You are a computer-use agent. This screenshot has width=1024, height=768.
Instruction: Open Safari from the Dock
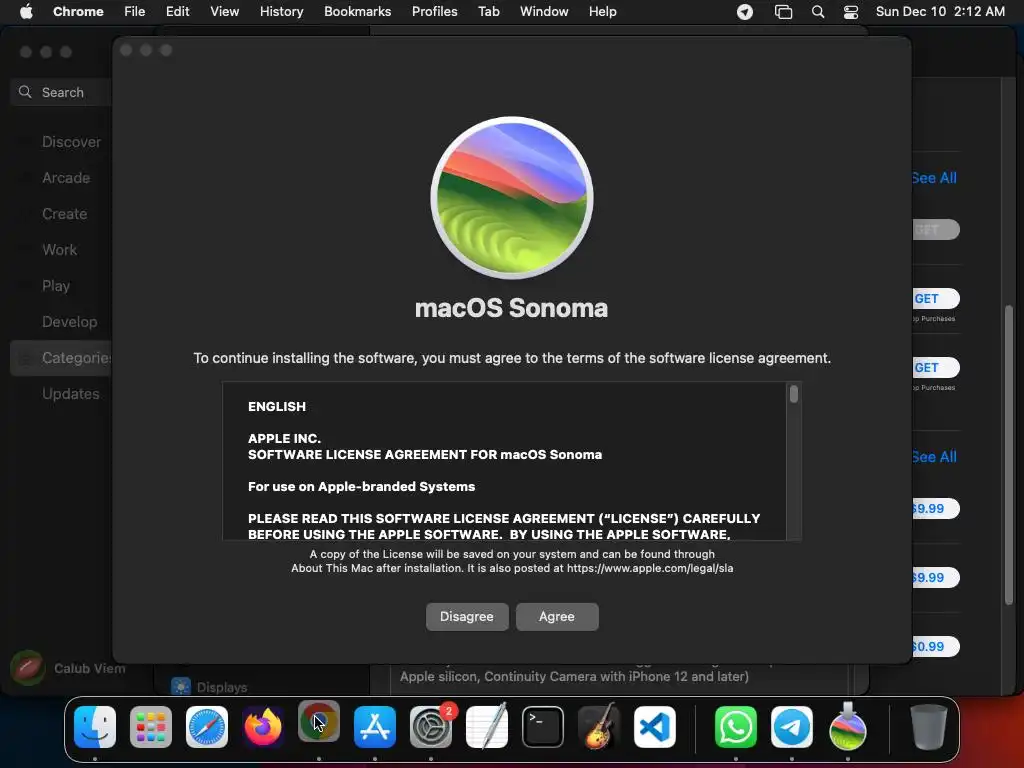(x=207, y=727)
